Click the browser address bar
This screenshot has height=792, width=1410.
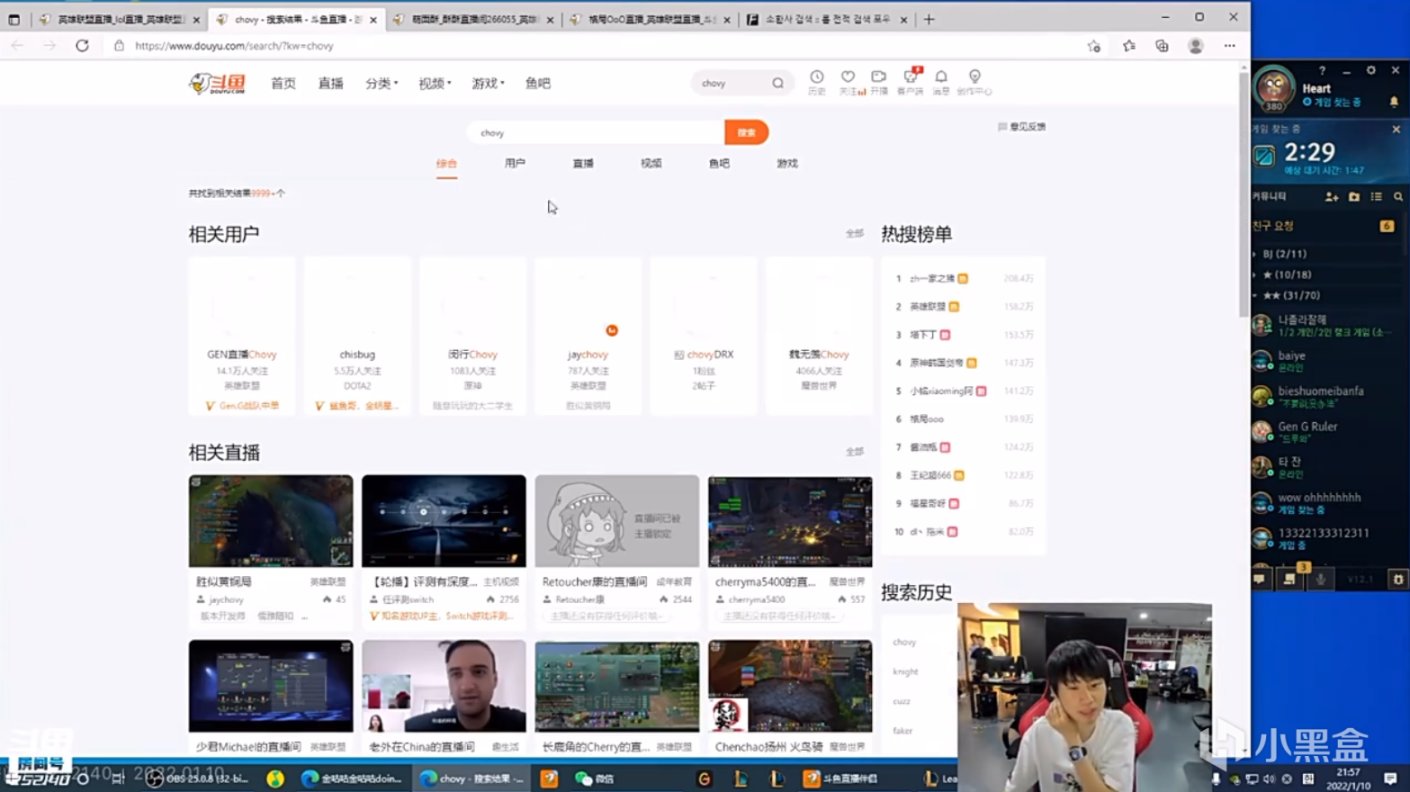tap(600, 45)
